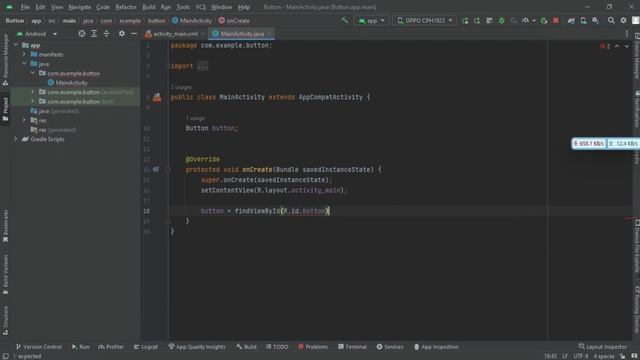
Task: Expand the folded import block
Action: (202, 66)
